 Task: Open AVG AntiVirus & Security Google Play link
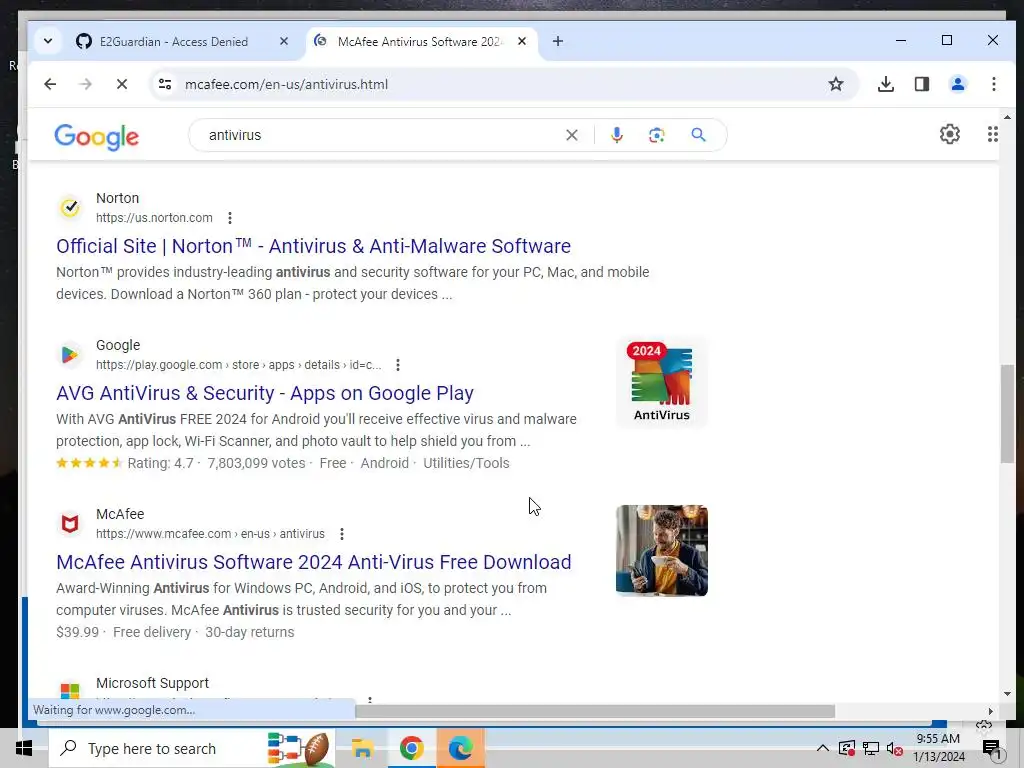tap(265, 393)
